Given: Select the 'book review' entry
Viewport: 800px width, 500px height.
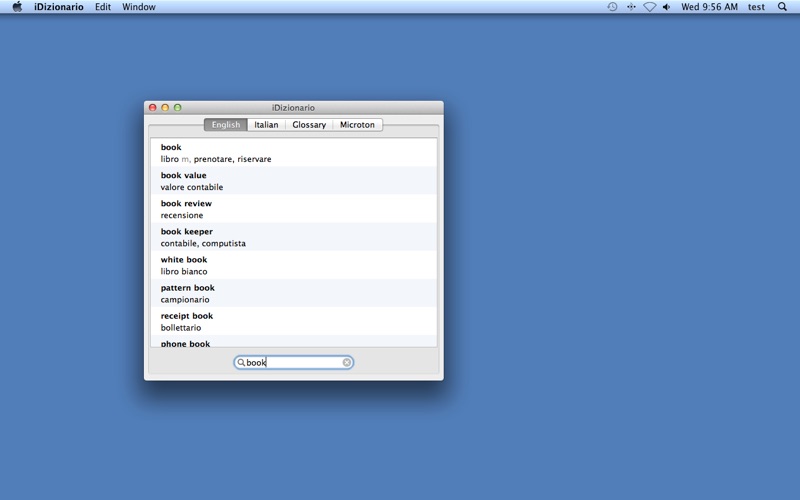Looking at the screenshot, I should point(294,209).
